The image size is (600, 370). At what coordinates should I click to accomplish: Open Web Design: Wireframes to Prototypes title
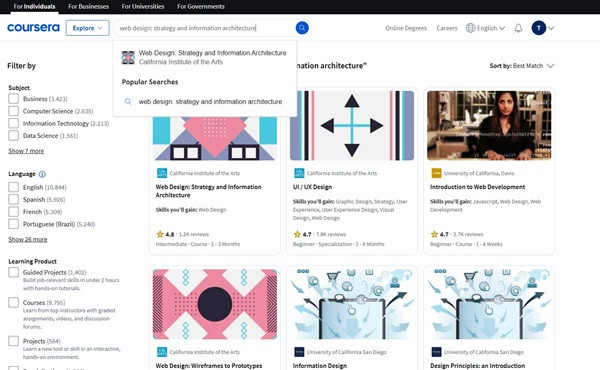pos(209,366)
